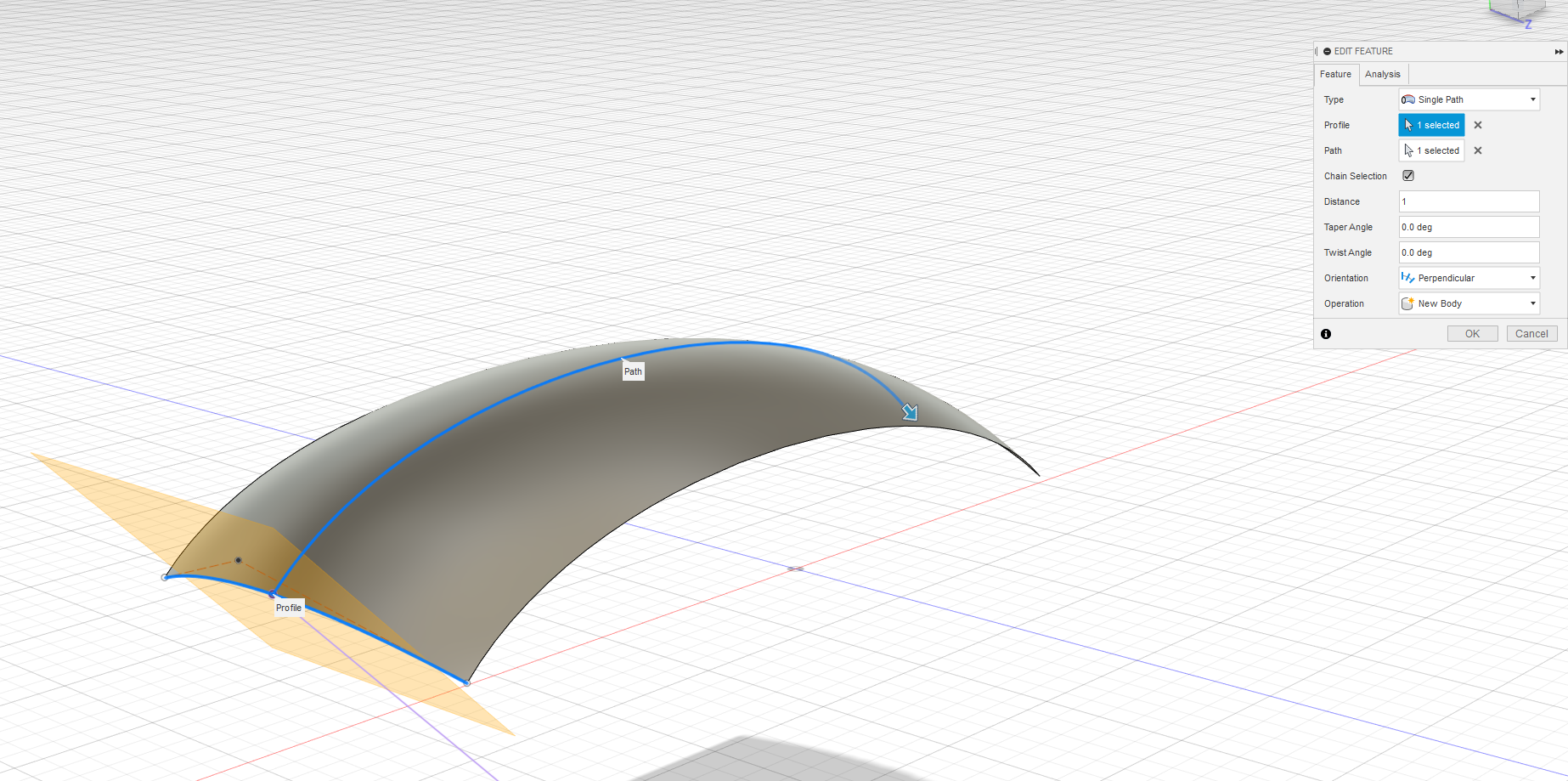Select the Feature tab
1568x781 pixels.
pos(1335,74)
